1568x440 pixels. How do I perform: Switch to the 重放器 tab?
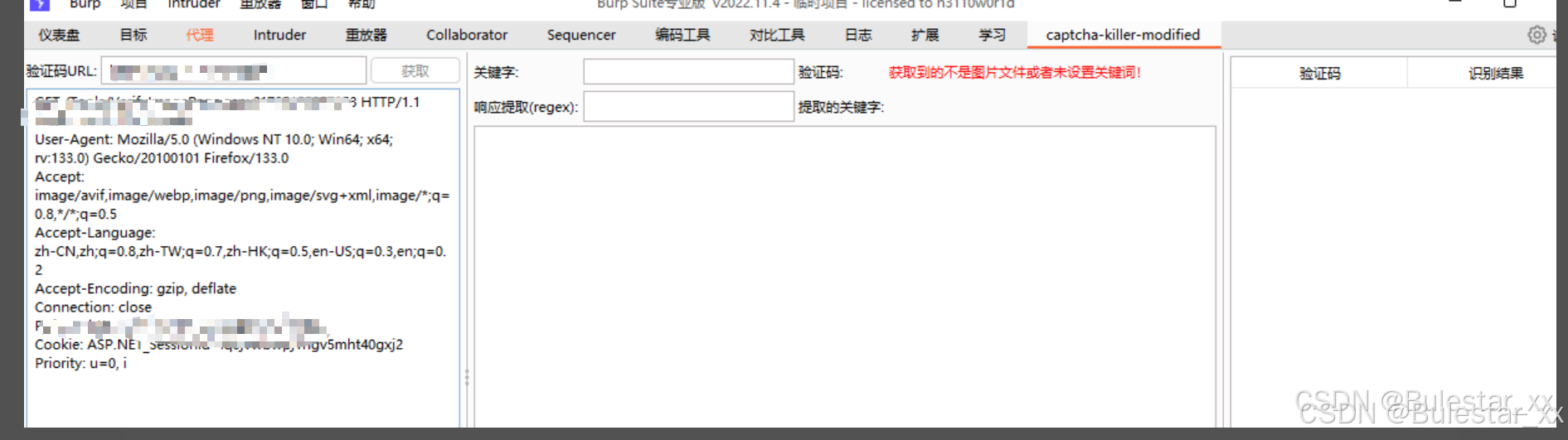click(x=367, y=35)
